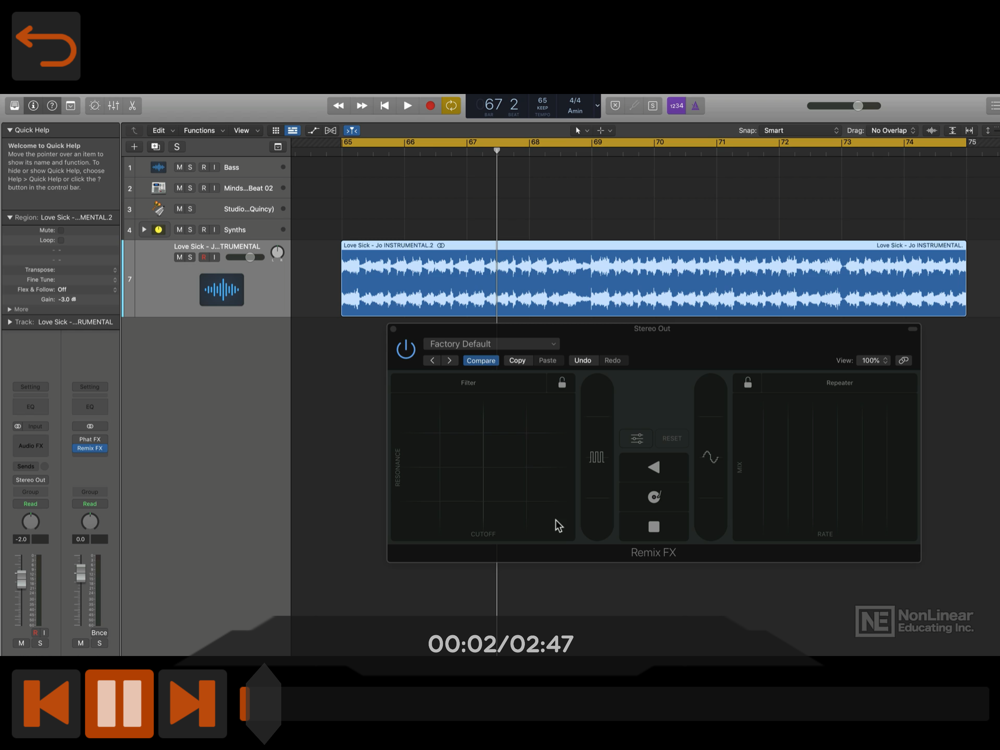Click the Logic fast forward button
This screenshot has height=750, width=1000.
click(362, 106)
